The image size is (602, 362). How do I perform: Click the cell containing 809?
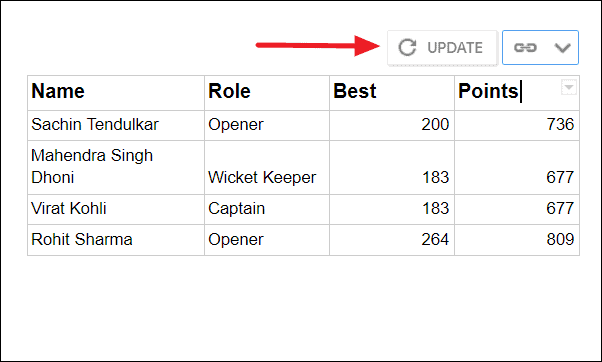[517, 240]
